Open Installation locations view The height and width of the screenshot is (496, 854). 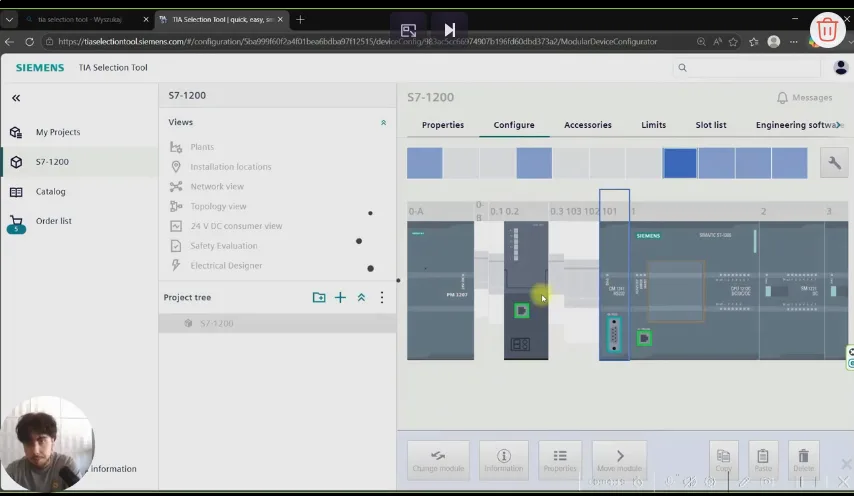click(x=230, y=167)
